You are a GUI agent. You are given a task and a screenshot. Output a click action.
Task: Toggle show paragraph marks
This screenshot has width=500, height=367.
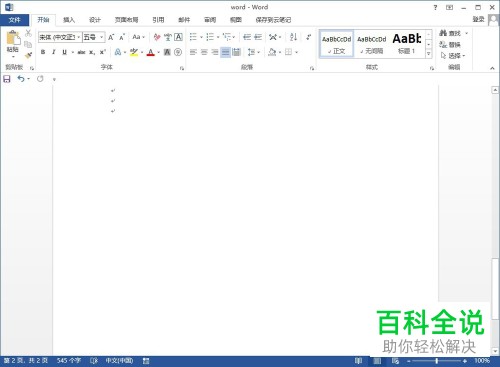(x=309, y=37)
